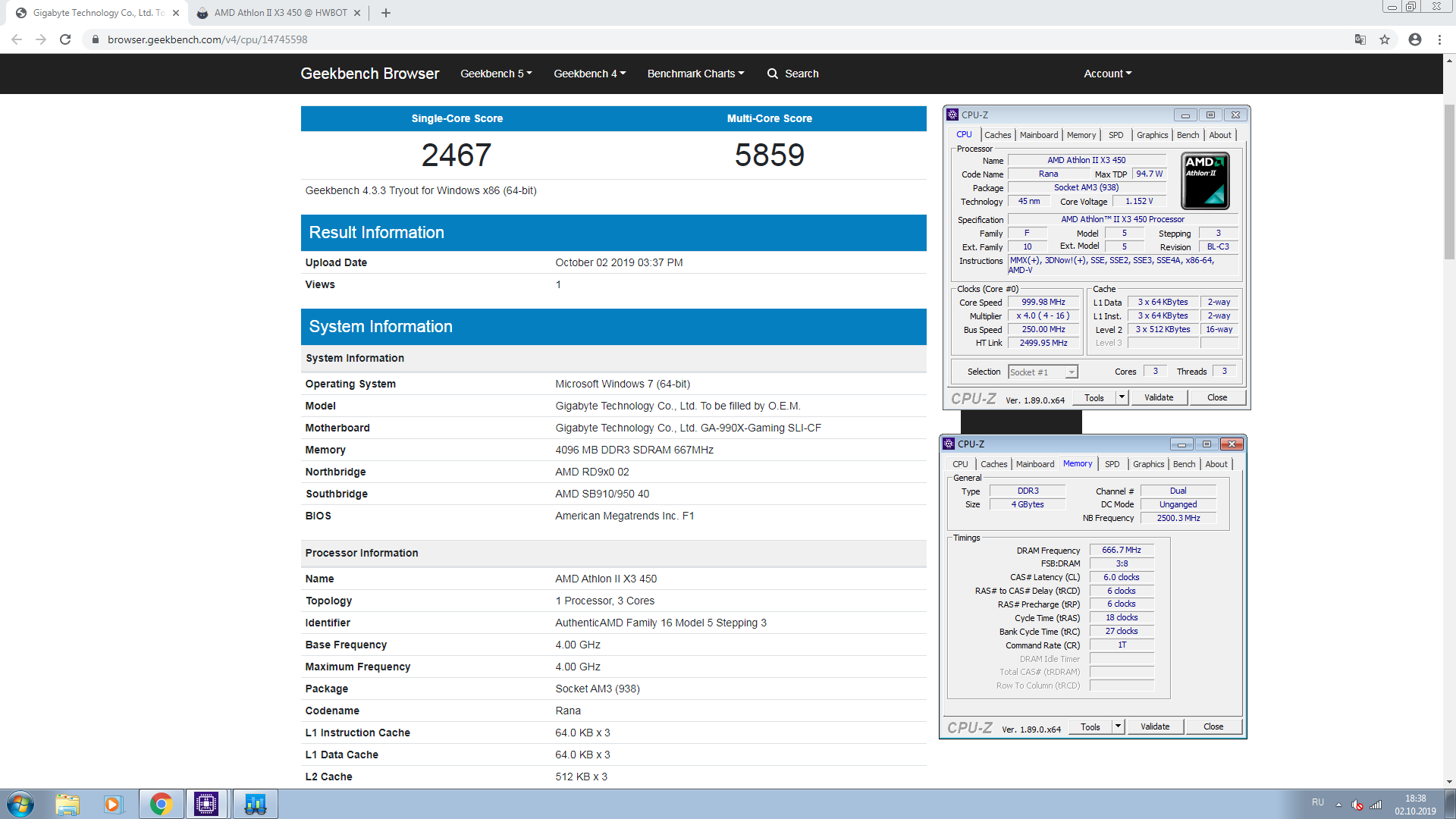Expand the Geekbench 4 dropdown menu

(589, 74)
